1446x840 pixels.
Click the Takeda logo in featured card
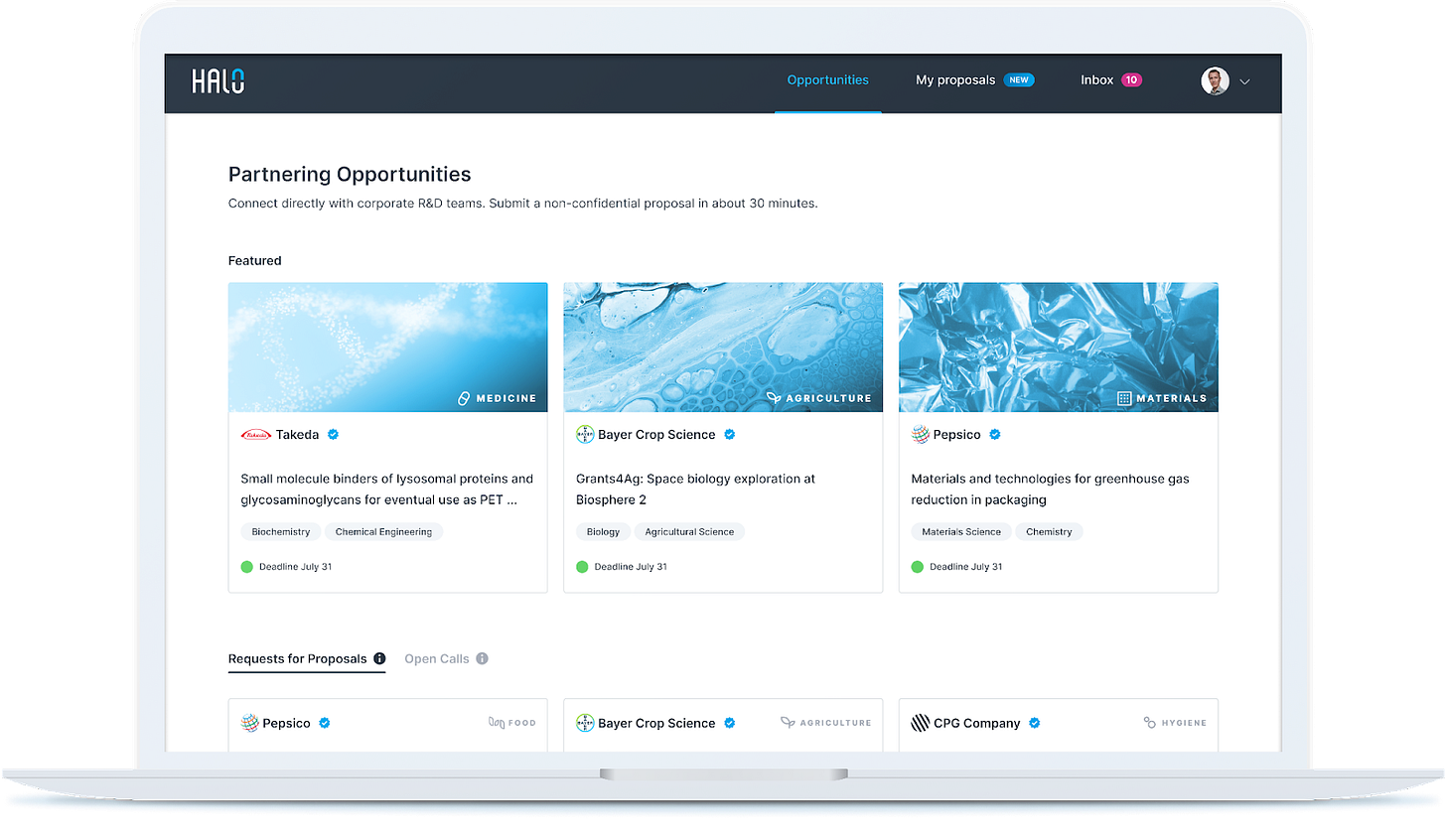pyautogui.click(x=255, y=435)
